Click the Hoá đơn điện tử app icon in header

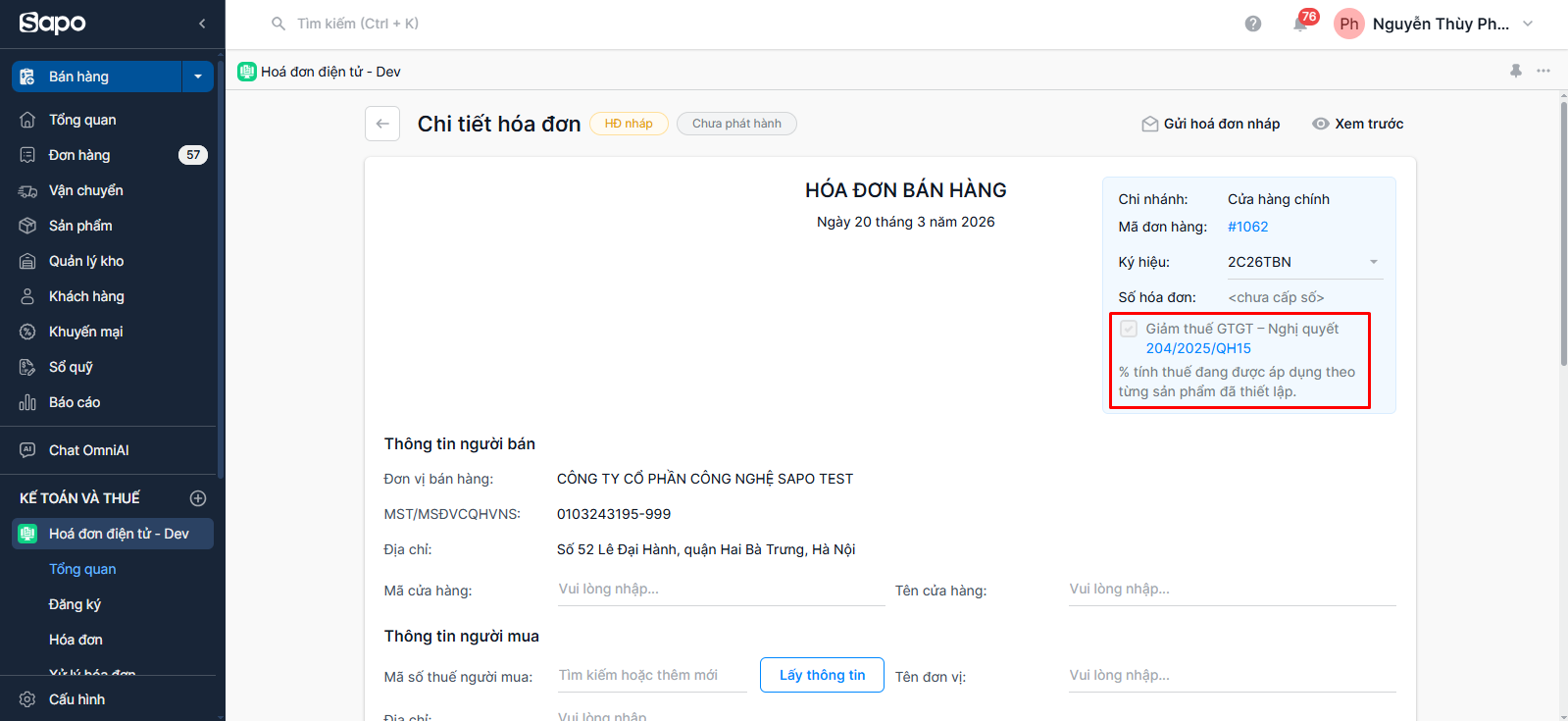coord(247,72)
